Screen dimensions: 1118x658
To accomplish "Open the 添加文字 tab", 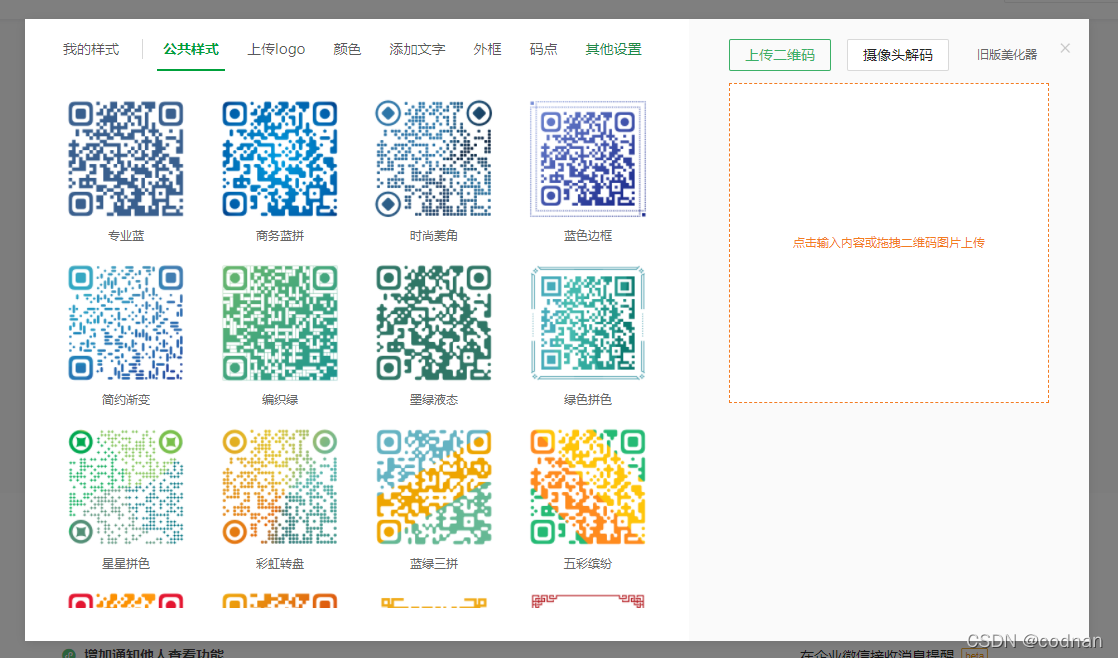I will click(x=417, y=49).
